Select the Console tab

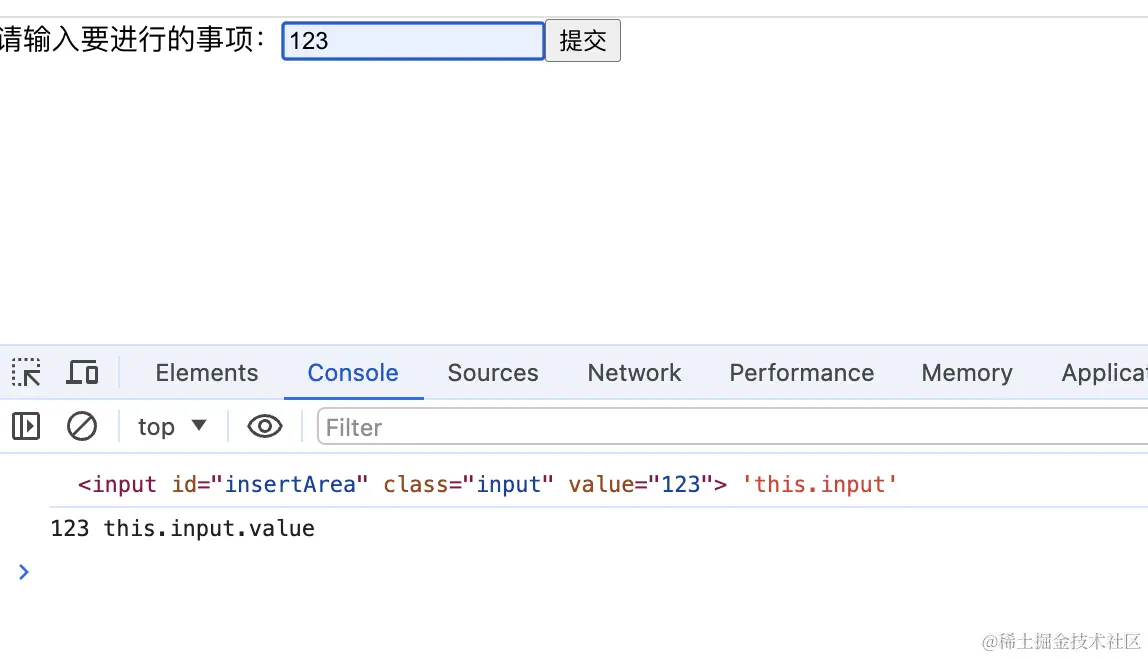353,373
